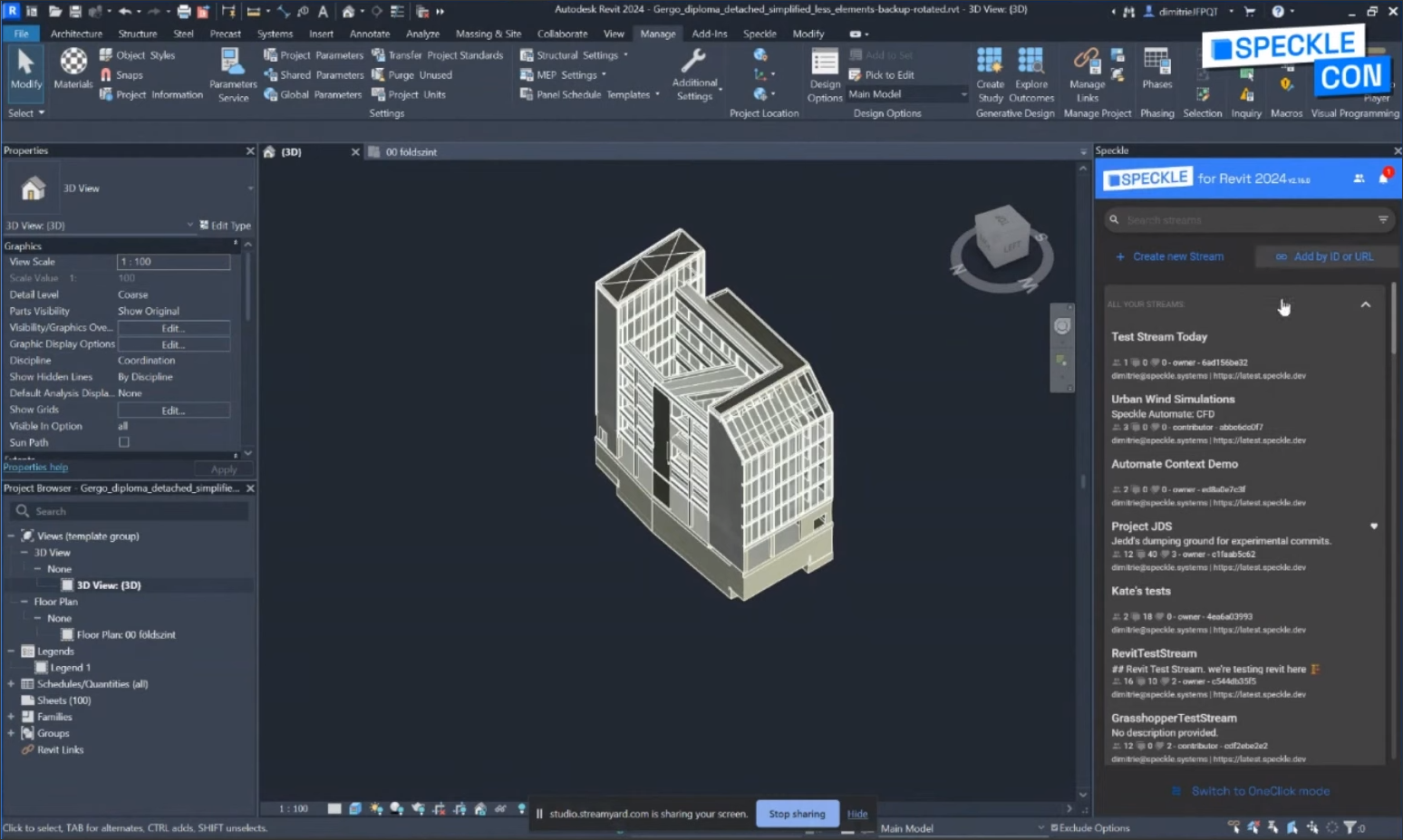The width and height of the screenshot is (1403, 840).
Task: Click Edit Type in Properties
Action: (x=226, y=226)
